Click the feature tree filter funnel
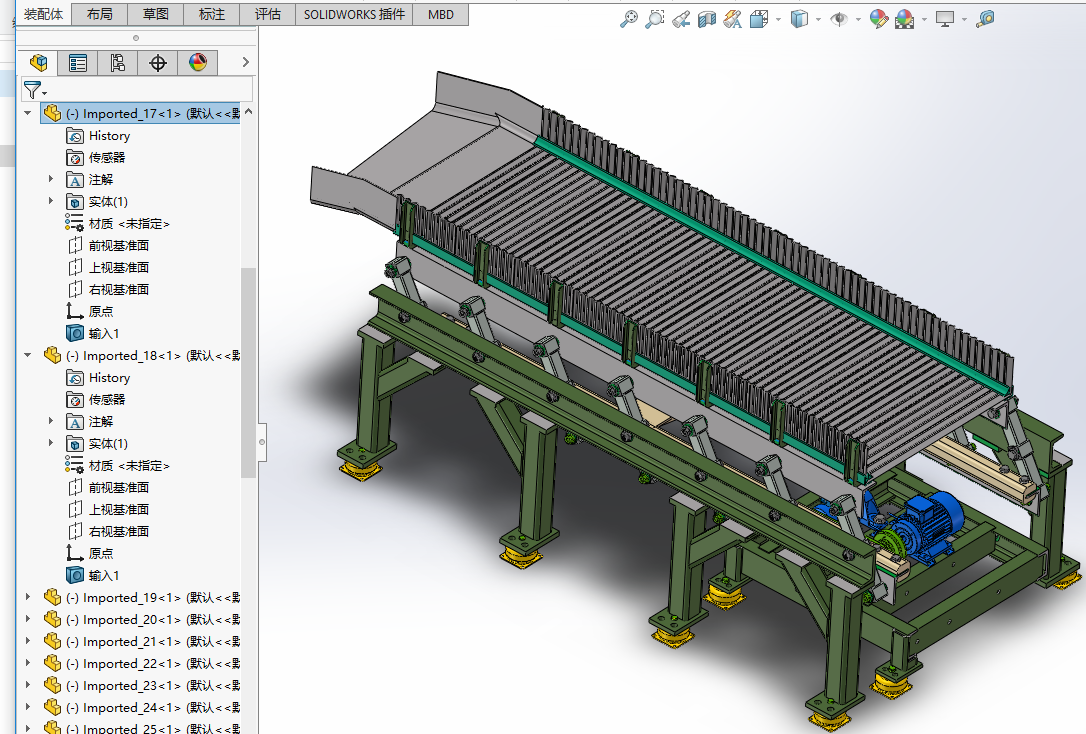 tap(33, 90)
